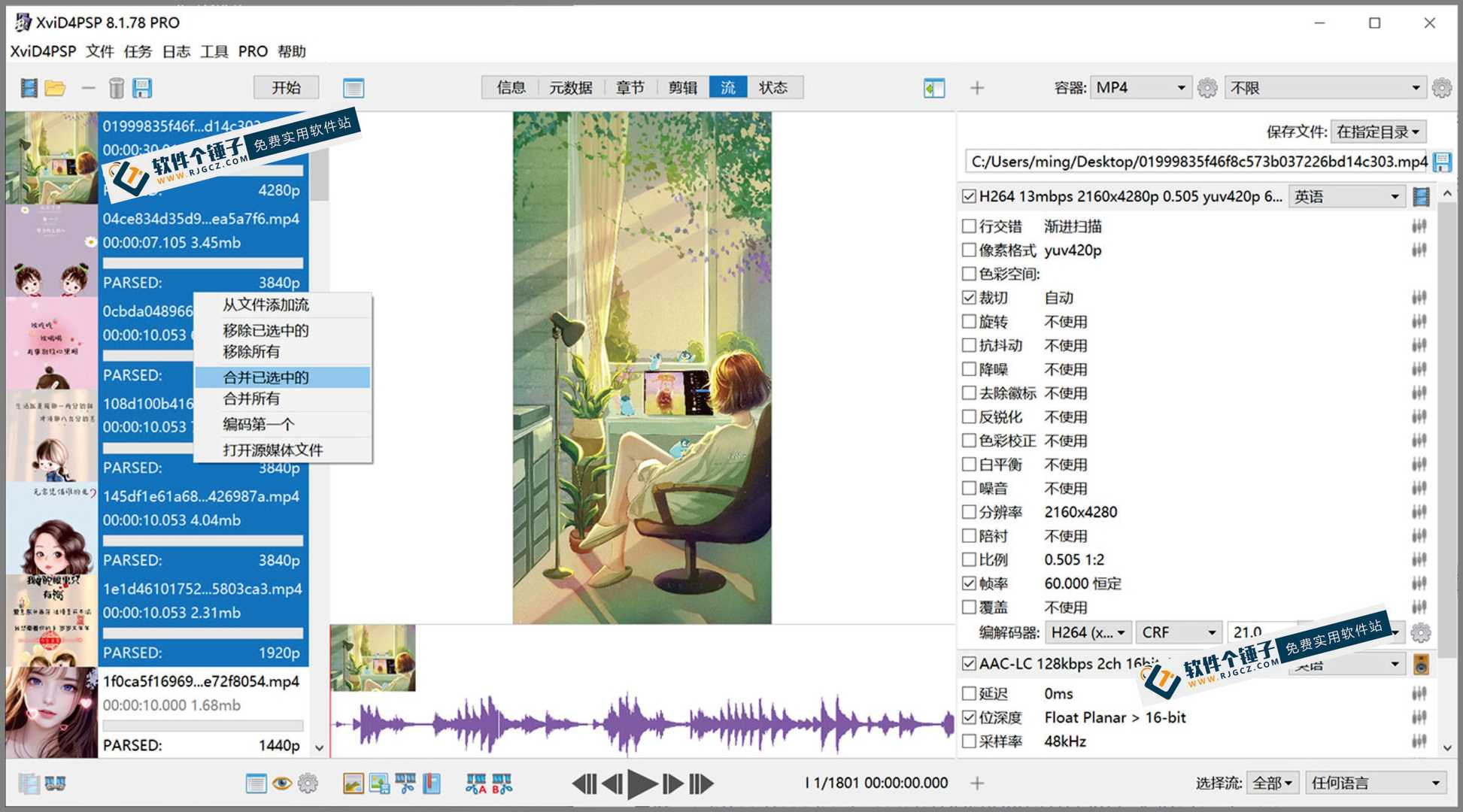The height and width of the screenshot is (812, 1463).
Task: Enable the 旋转 (rotate) option checkbox
Action: pos(970,321)
